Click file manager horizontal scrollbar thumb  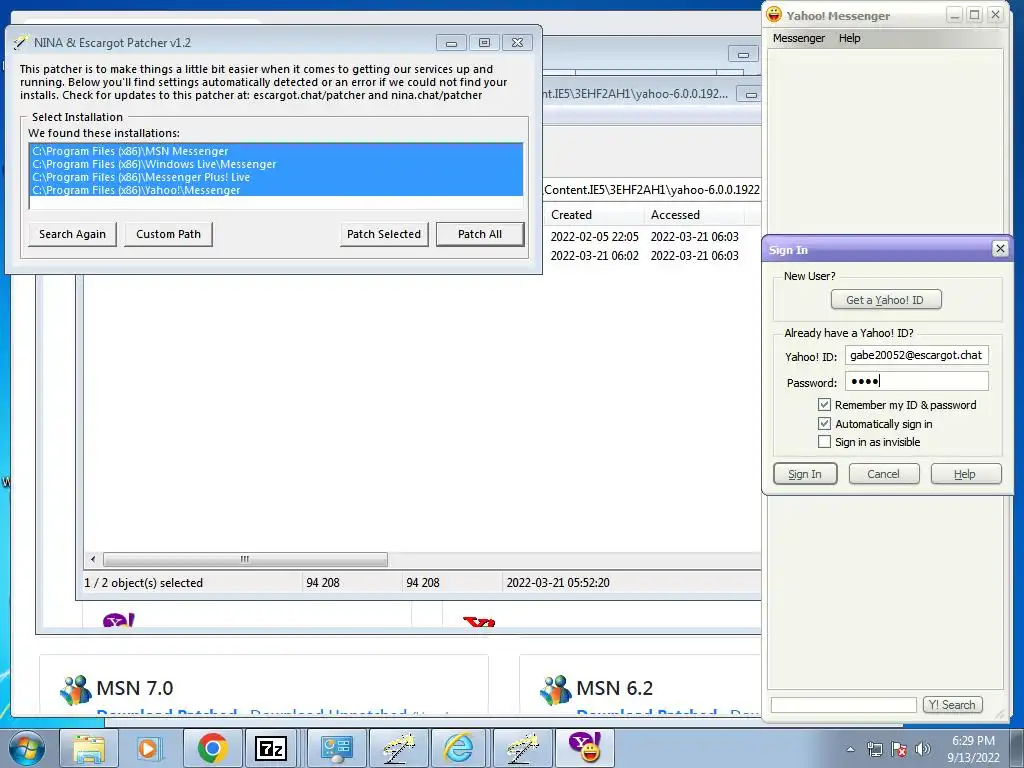click(x=245, y=560)
